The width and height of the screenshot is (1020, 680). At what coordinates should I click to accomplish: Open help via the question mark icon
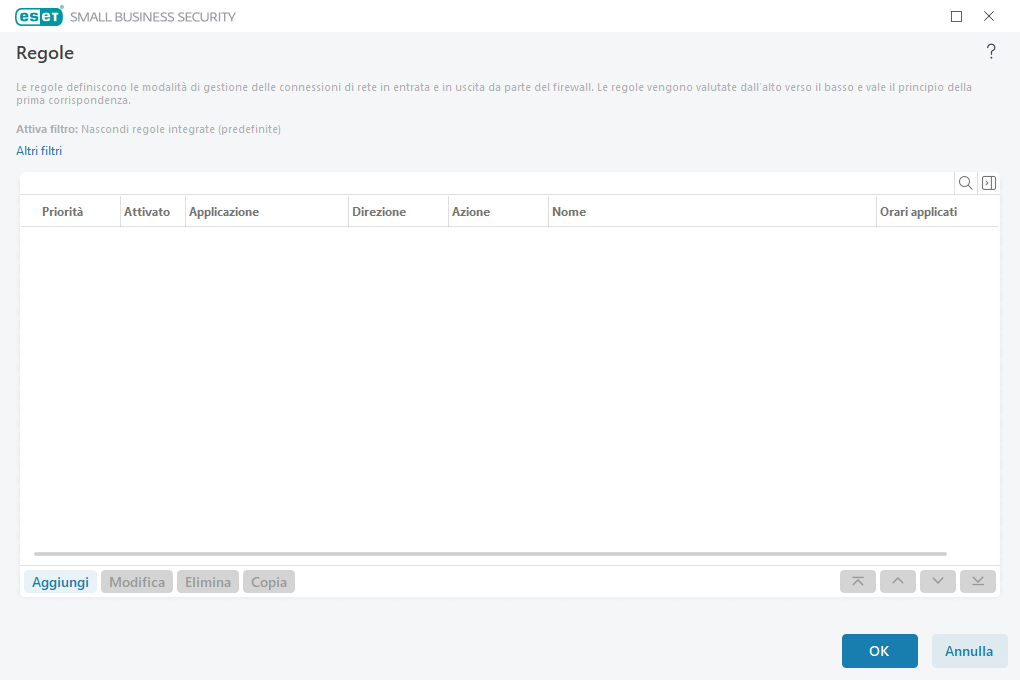pyautogui.click(x=991, y=52)
